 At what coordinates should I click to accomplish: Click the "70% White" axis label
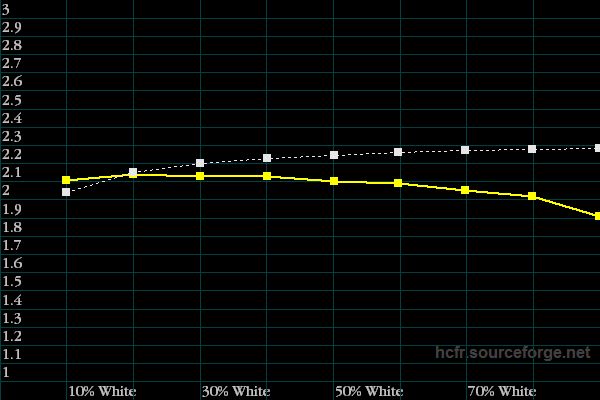pyautogui.click(x=502, y=392)
